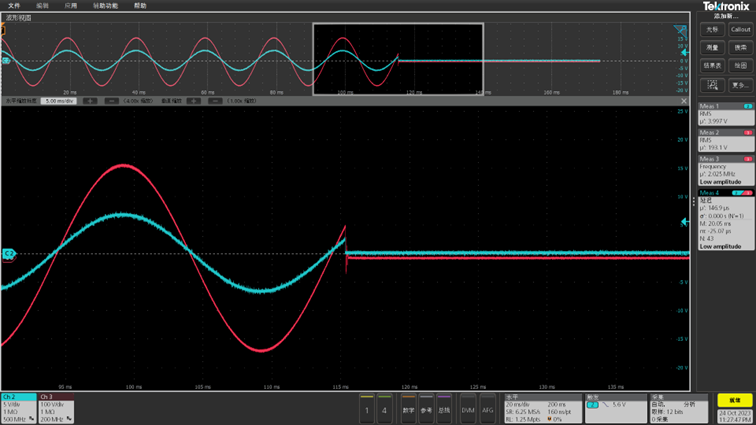Enable the AFG function generator
This screenshot has height=425, width=756.
point(488,409)
